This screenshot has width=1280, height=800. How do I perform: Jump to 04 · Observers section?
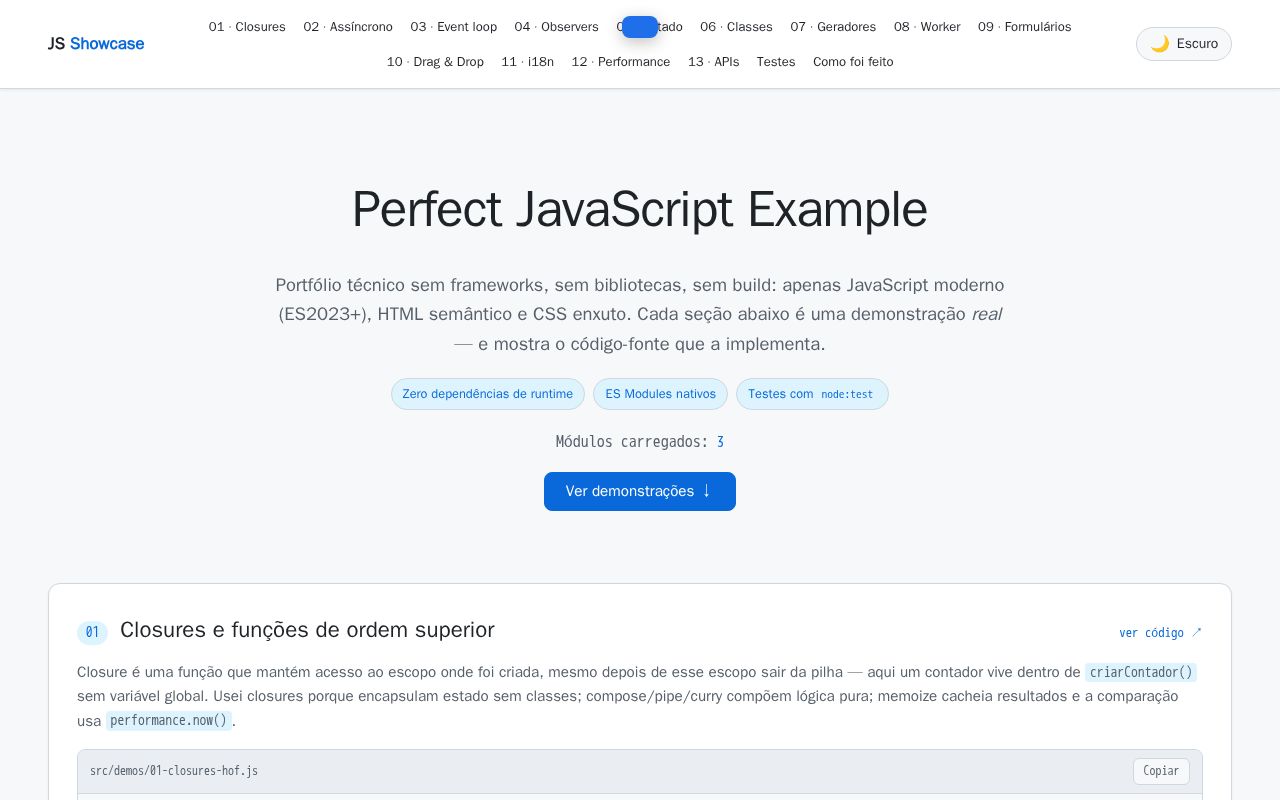coord(556,27)
